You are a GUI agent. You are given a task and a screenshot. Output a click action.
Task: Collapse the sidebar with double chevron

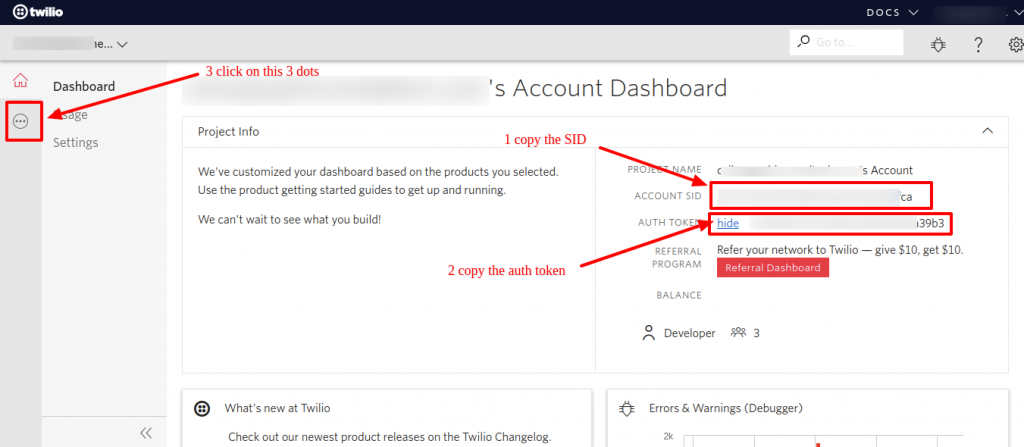(x=146, y=433)
